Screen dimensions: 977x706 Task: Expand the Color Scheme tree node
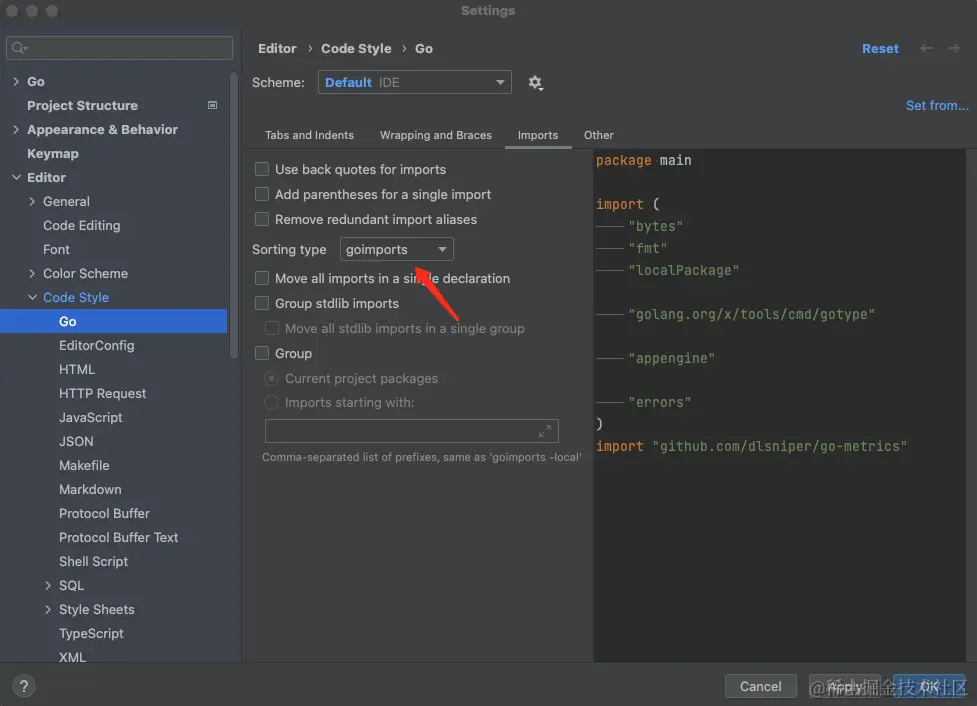(33, 273)
